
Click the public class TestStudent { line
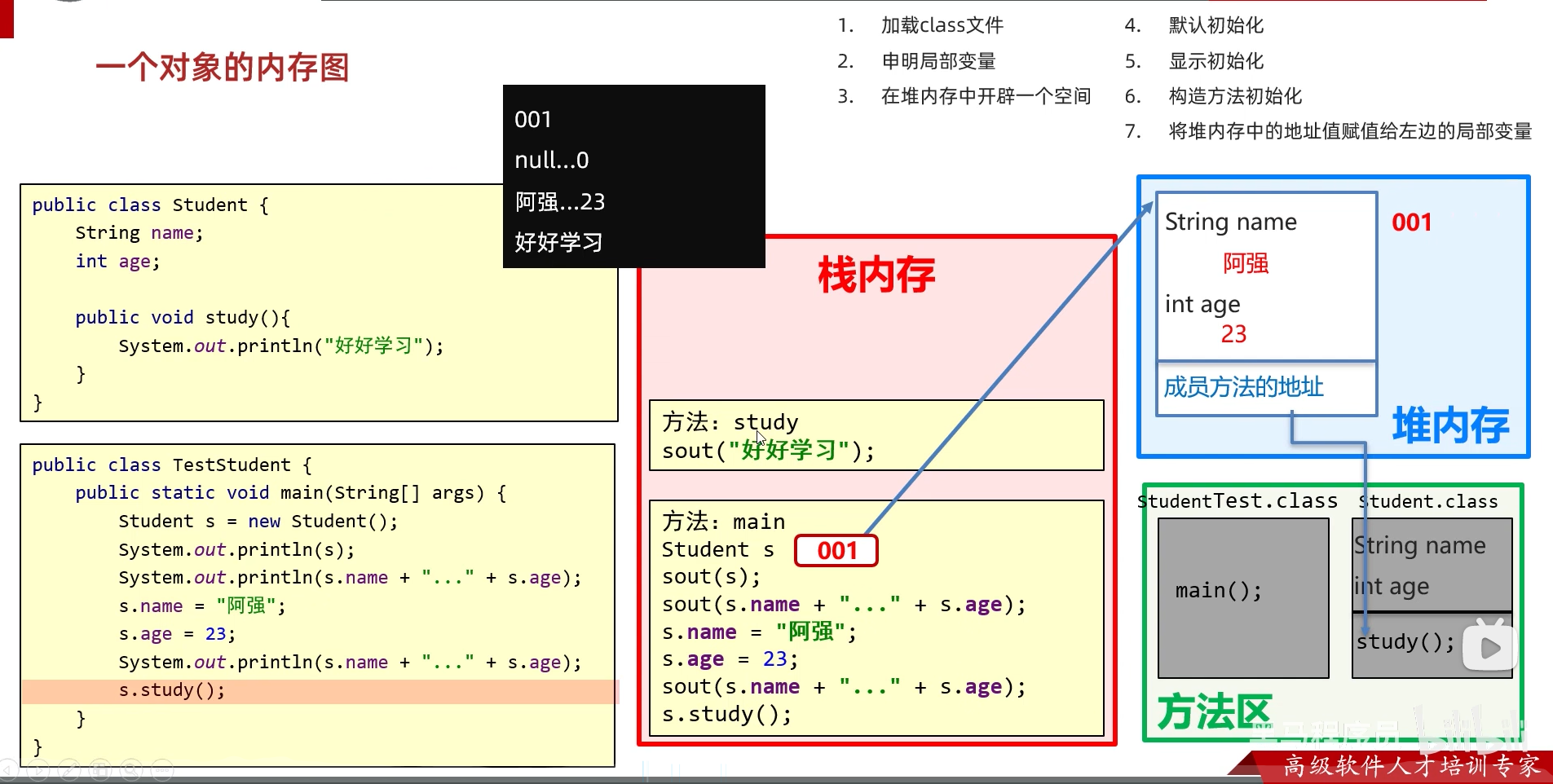pyautogui.click(x=172, y=465)
